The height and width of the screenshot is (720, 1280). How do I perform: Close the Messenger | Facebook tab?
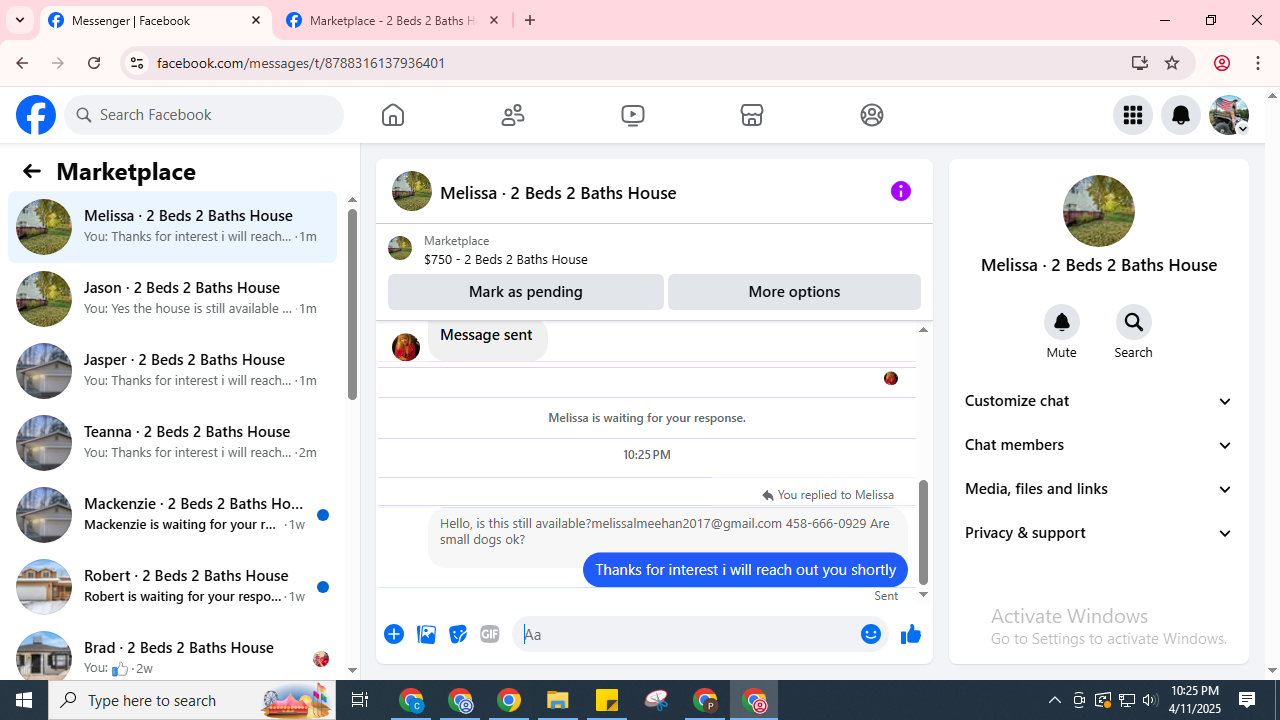256,20
